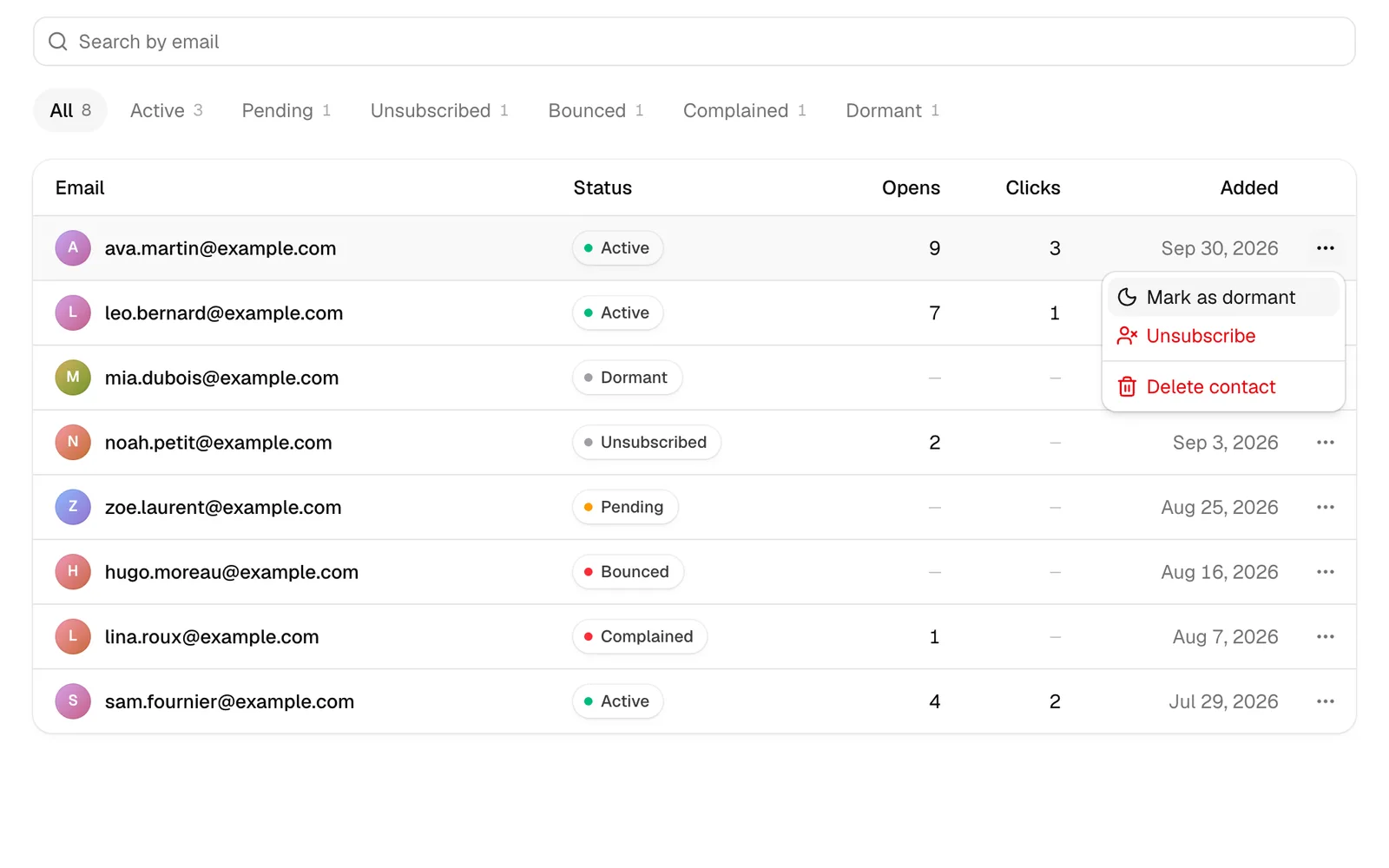1389x868 pixels.
Task: Click the avatar for zoe.laurent@example.com
Action: tap(73, 507)
